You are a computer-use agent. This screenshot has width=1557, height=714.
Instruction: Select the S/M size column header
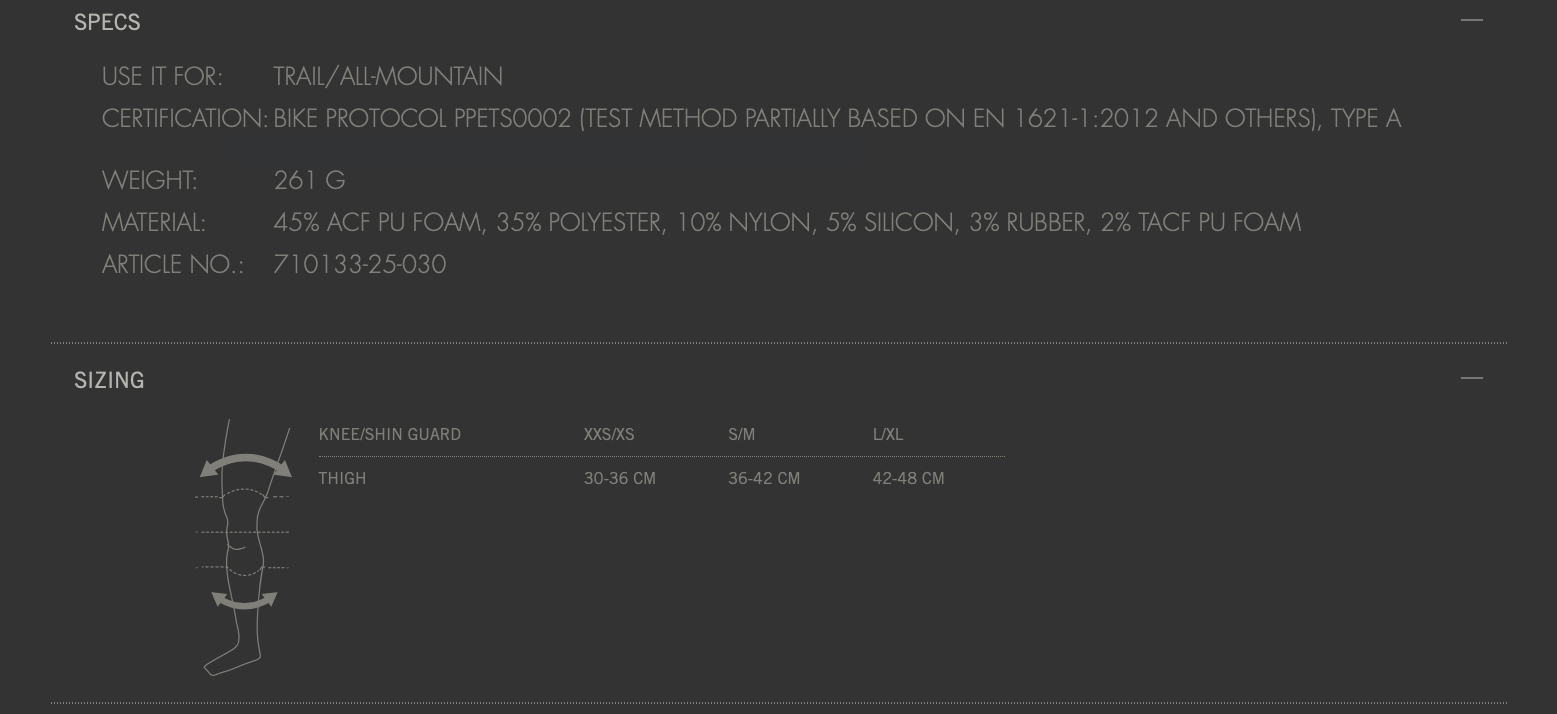pyautogui.click(x=742, y=434)
